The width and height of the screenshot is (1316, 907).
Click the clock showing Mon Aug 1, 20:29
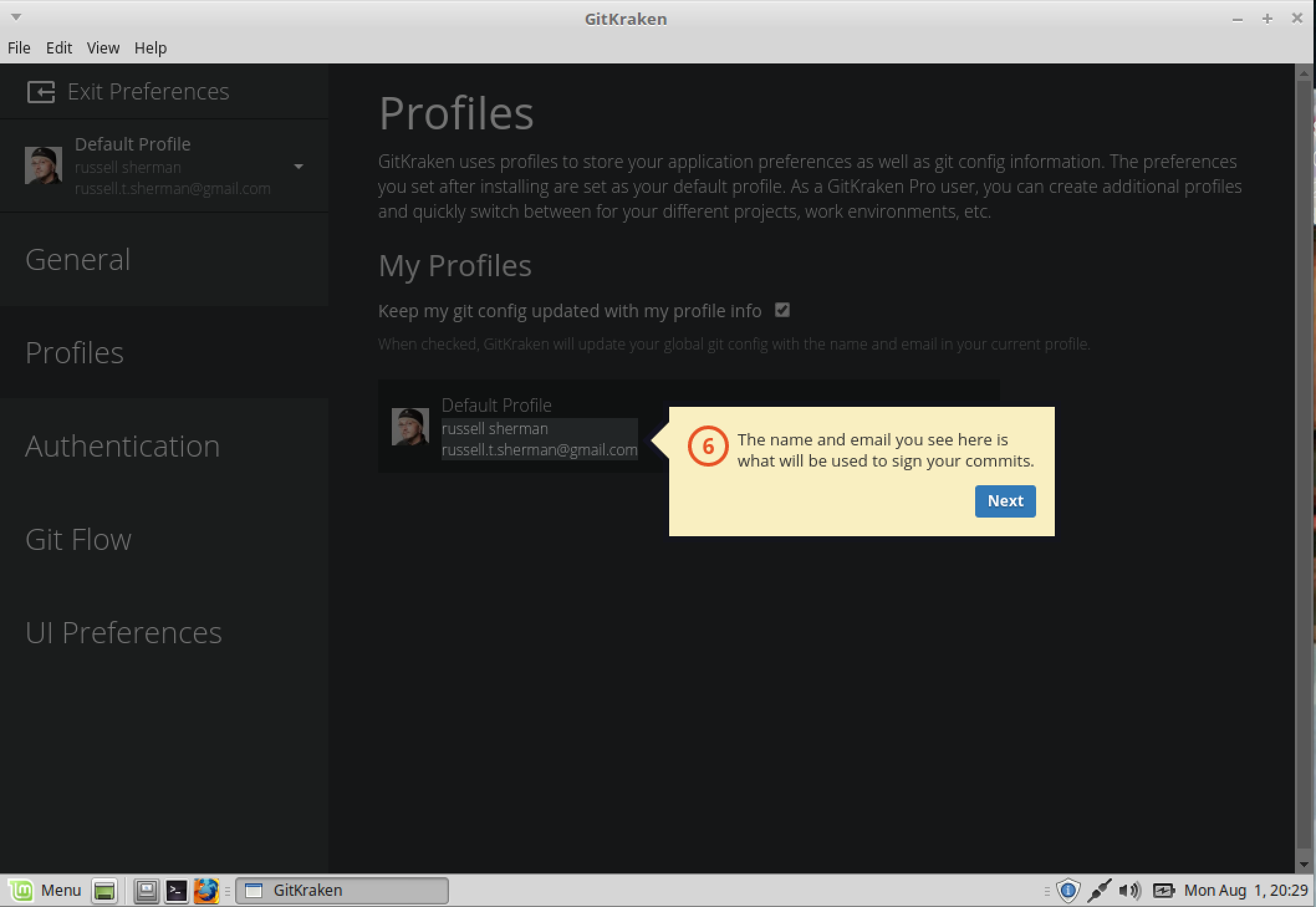tap(1246, 891)
